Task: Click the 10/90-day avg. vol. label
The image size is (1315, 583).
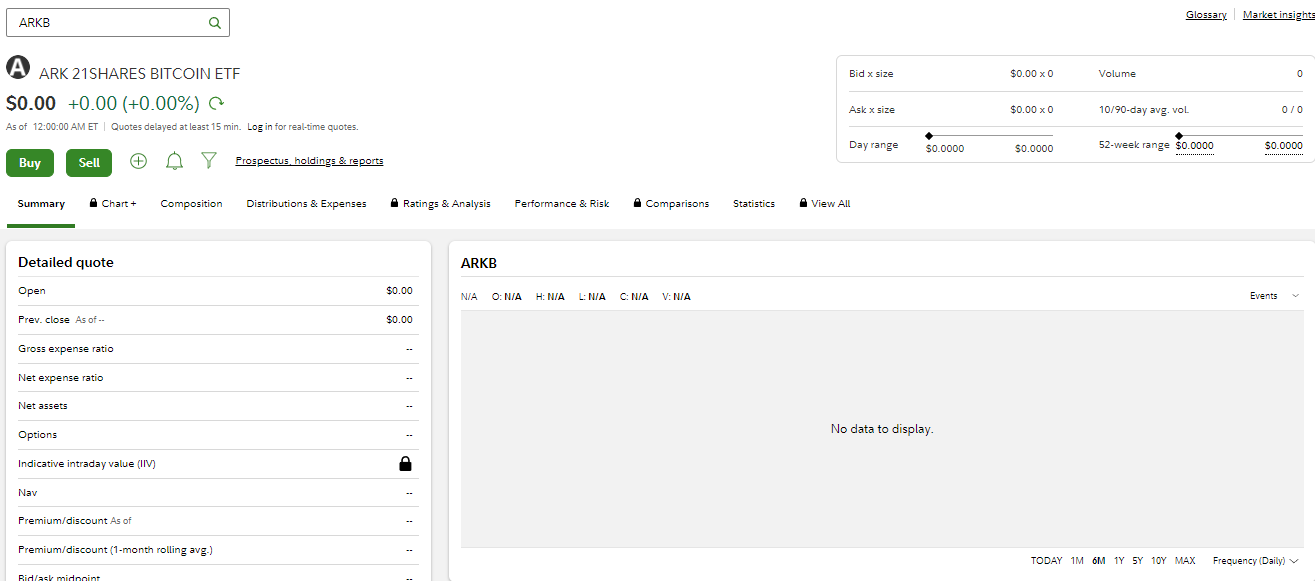Action: click(1144, 110)
